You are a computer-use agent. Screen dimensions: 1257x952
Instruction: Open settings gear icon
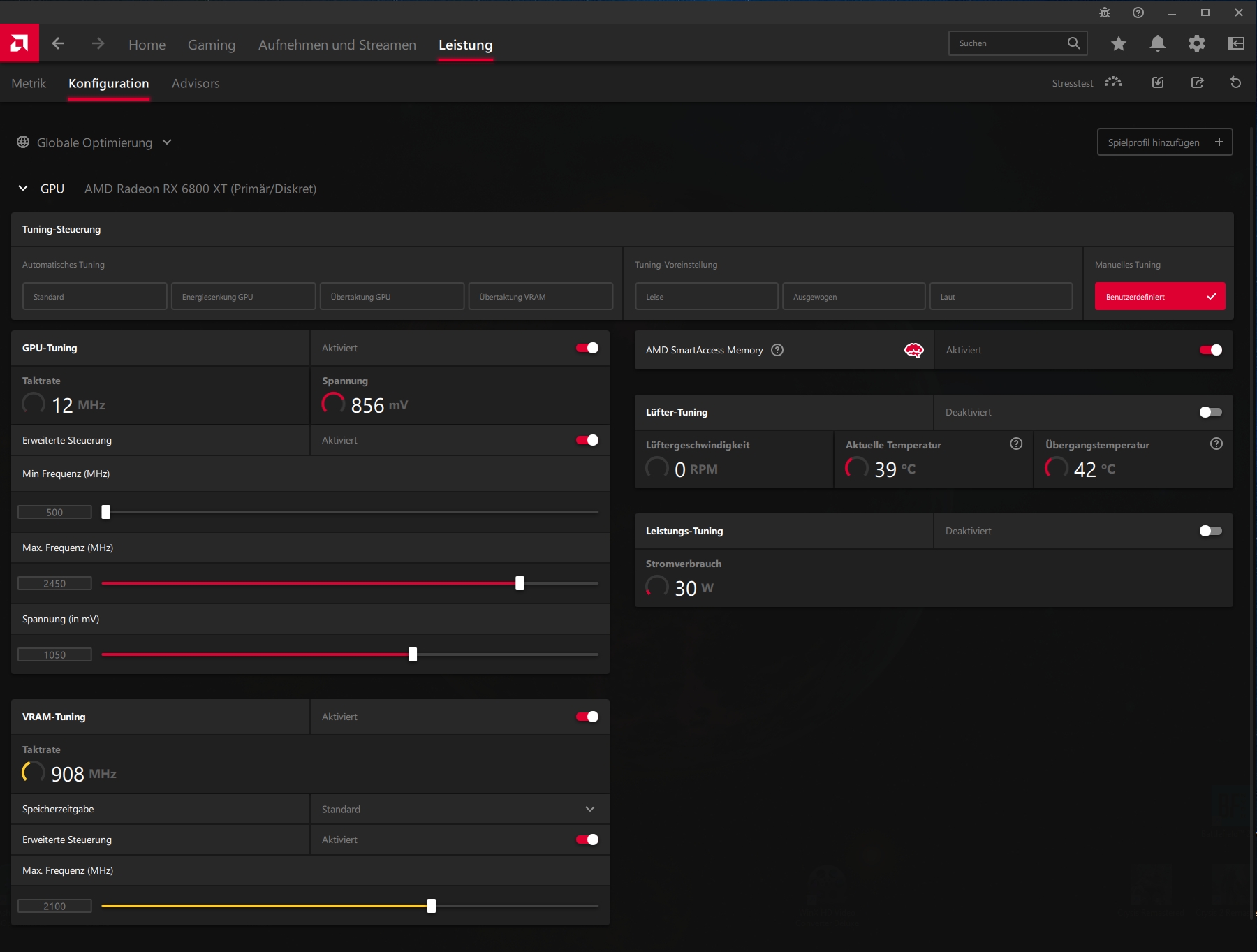(x=1197, y=43)
